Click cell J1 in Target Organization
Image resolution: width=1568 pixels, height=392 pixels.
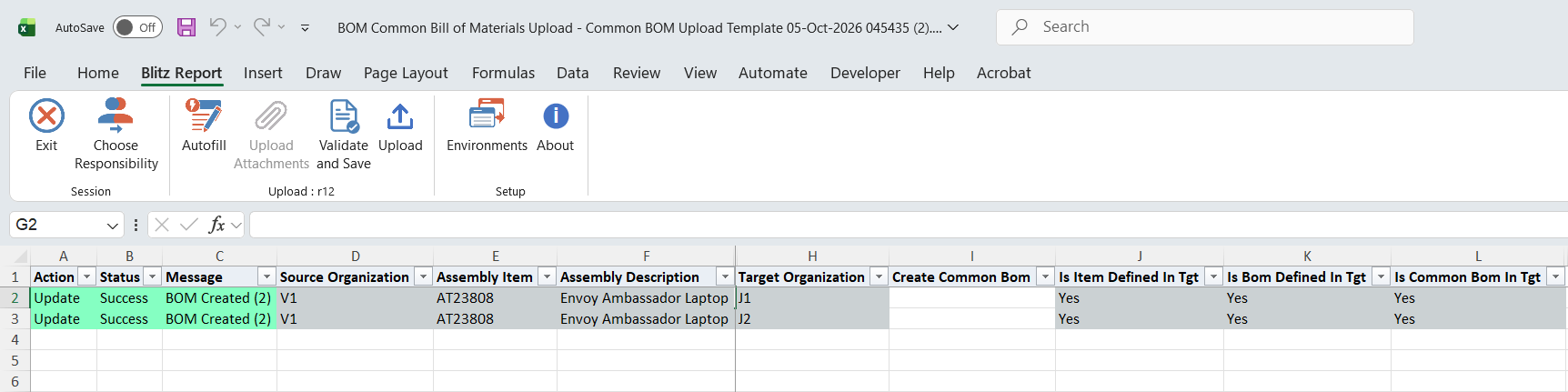[812, 298]
